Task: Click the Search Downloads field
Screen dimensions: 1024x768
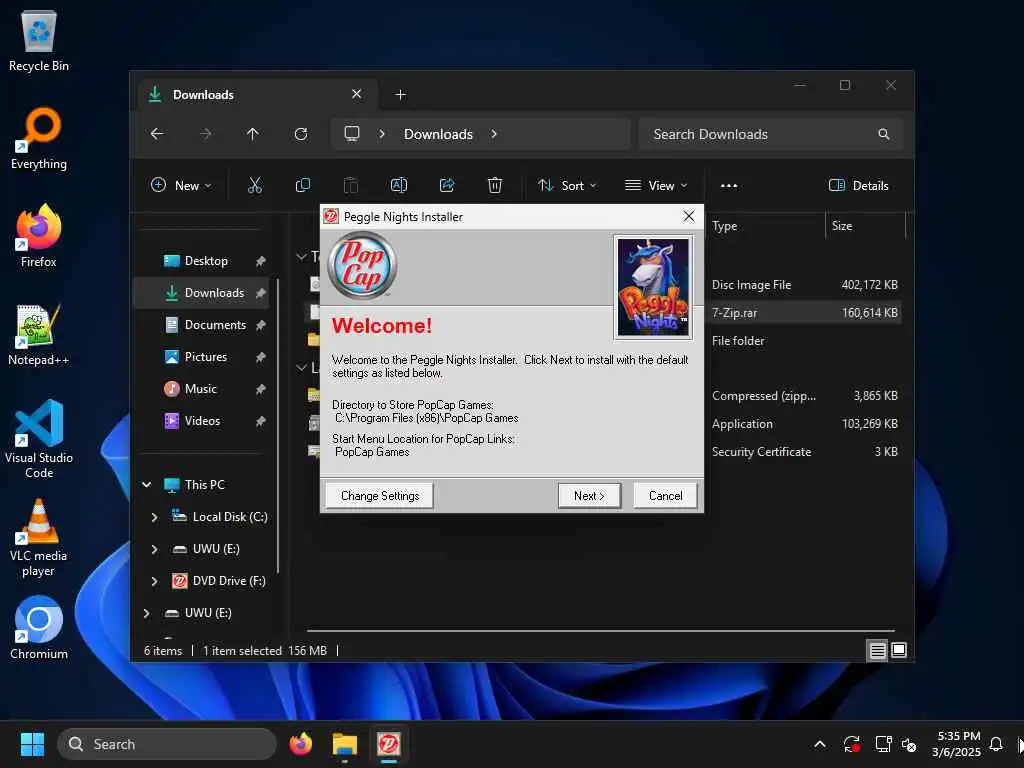Action: coord(771,134)
